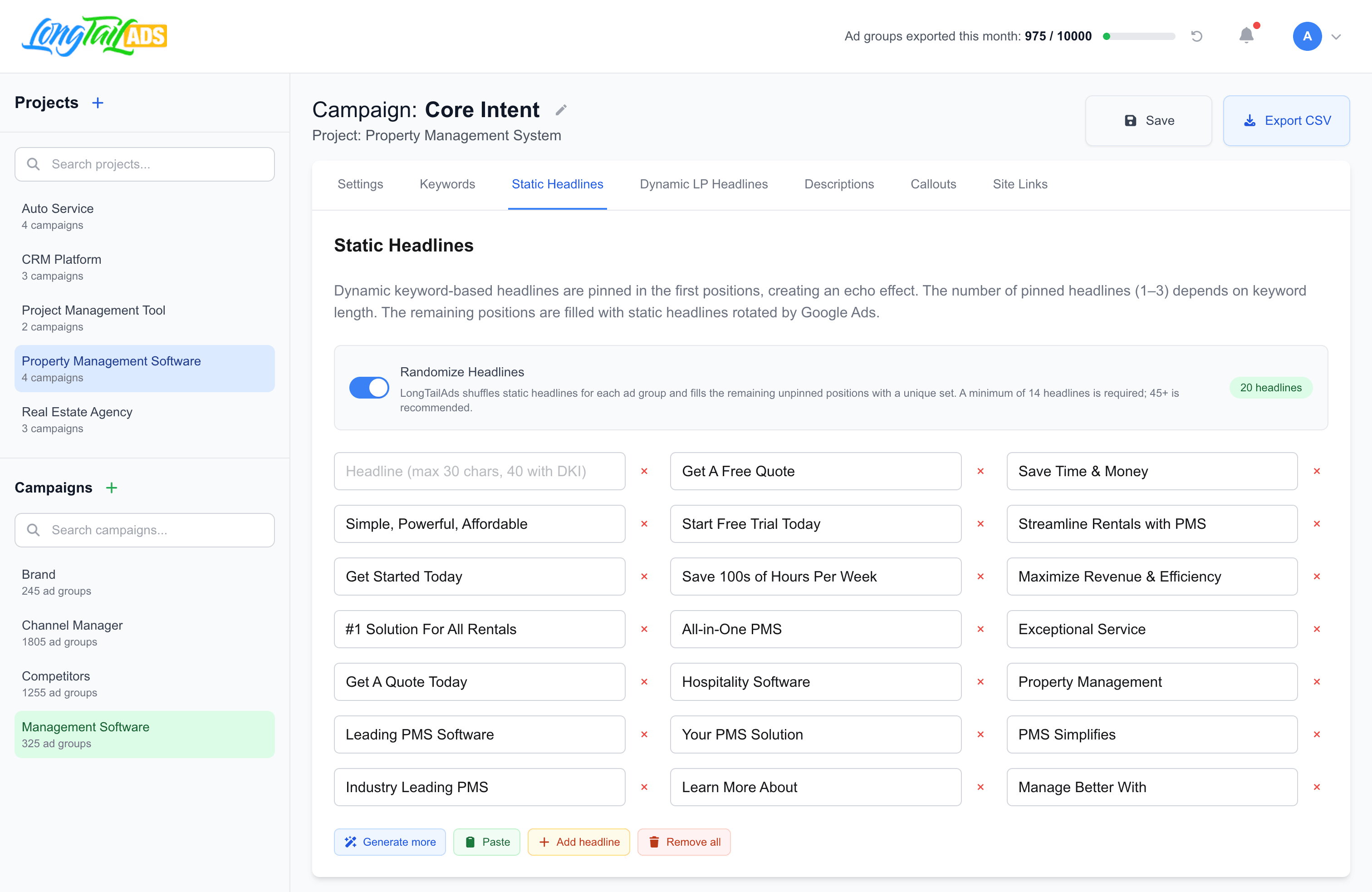Edit the Hospitality Software headline field
The width and height of the screenshot is (1372, 892).
816,681
